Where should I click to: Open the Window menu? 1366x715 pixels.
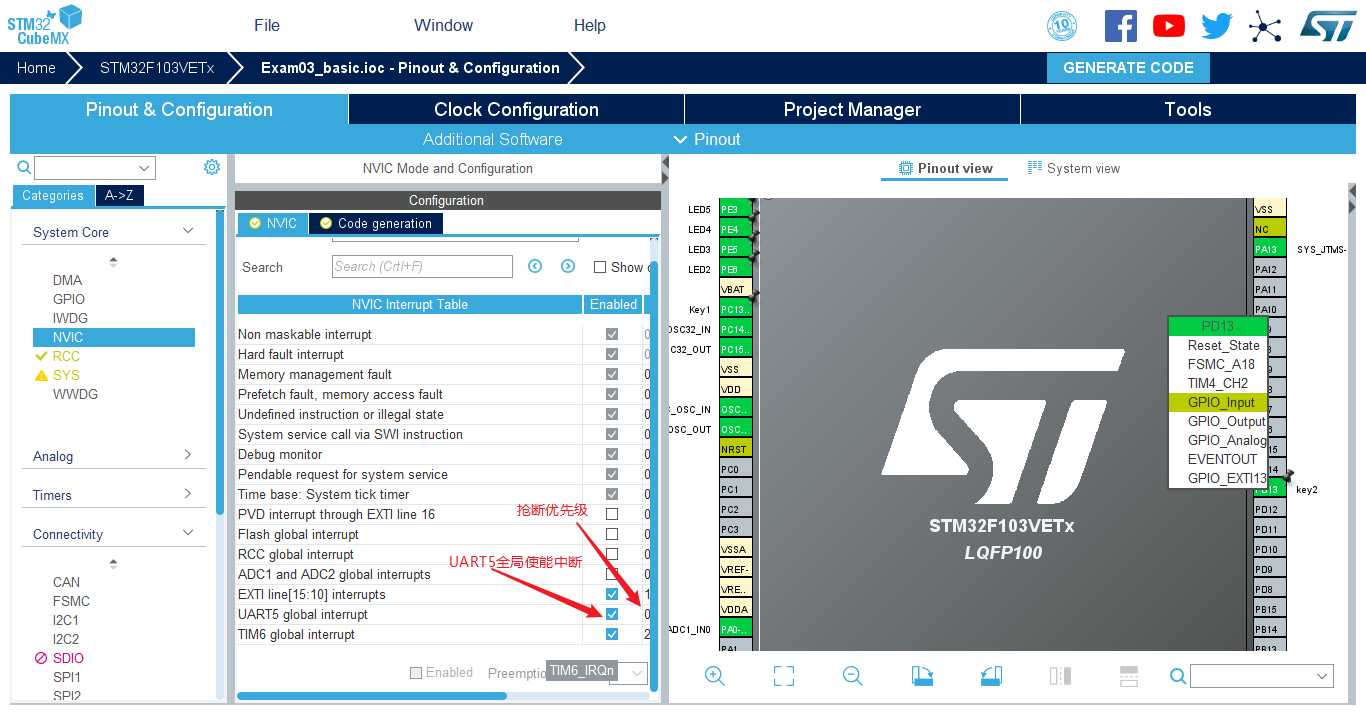(443, 25)
